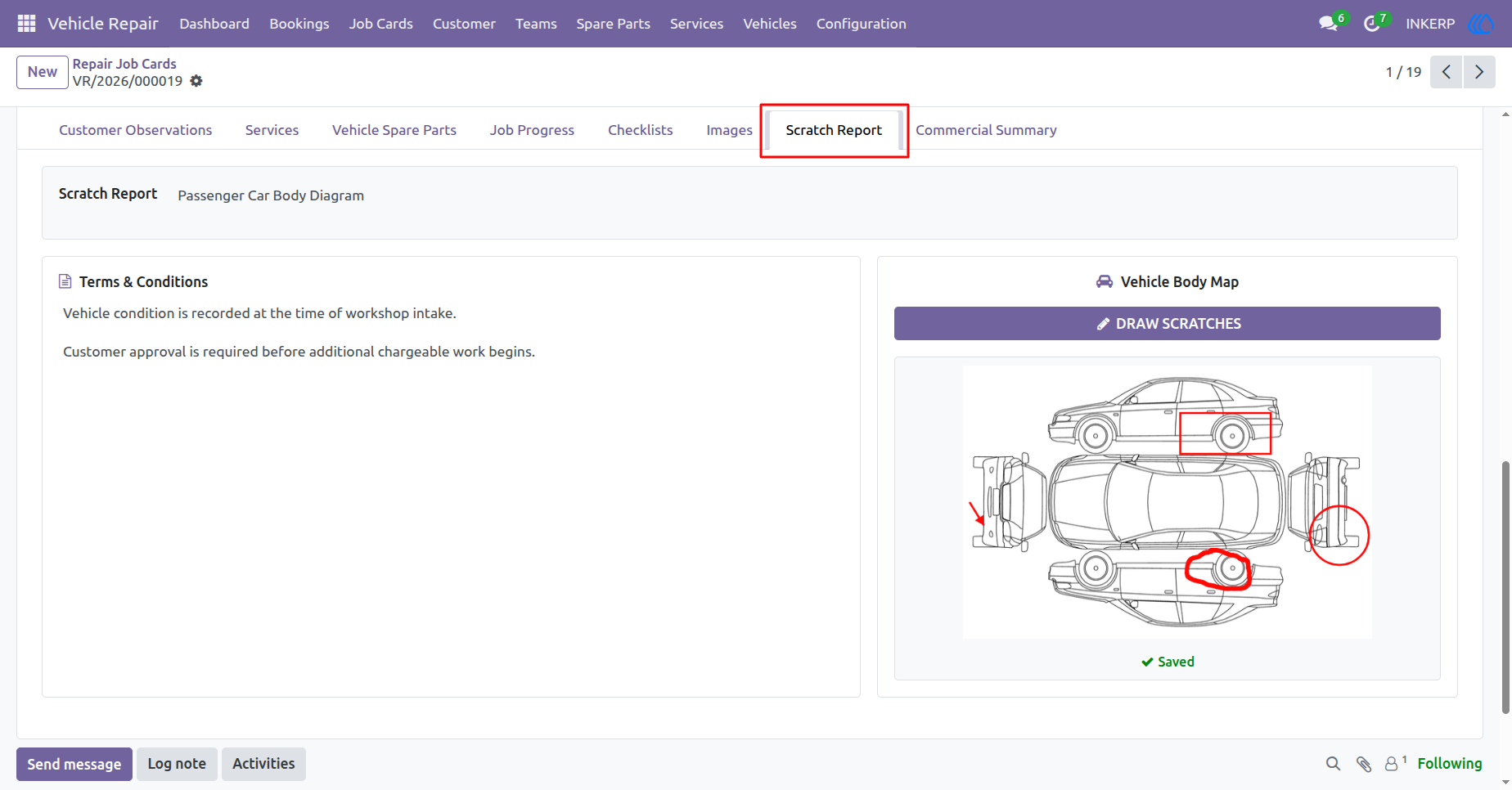1512x790 pixels.
Task: Click the DRAW SCRATCHES button
Action: coord(1167,324)
